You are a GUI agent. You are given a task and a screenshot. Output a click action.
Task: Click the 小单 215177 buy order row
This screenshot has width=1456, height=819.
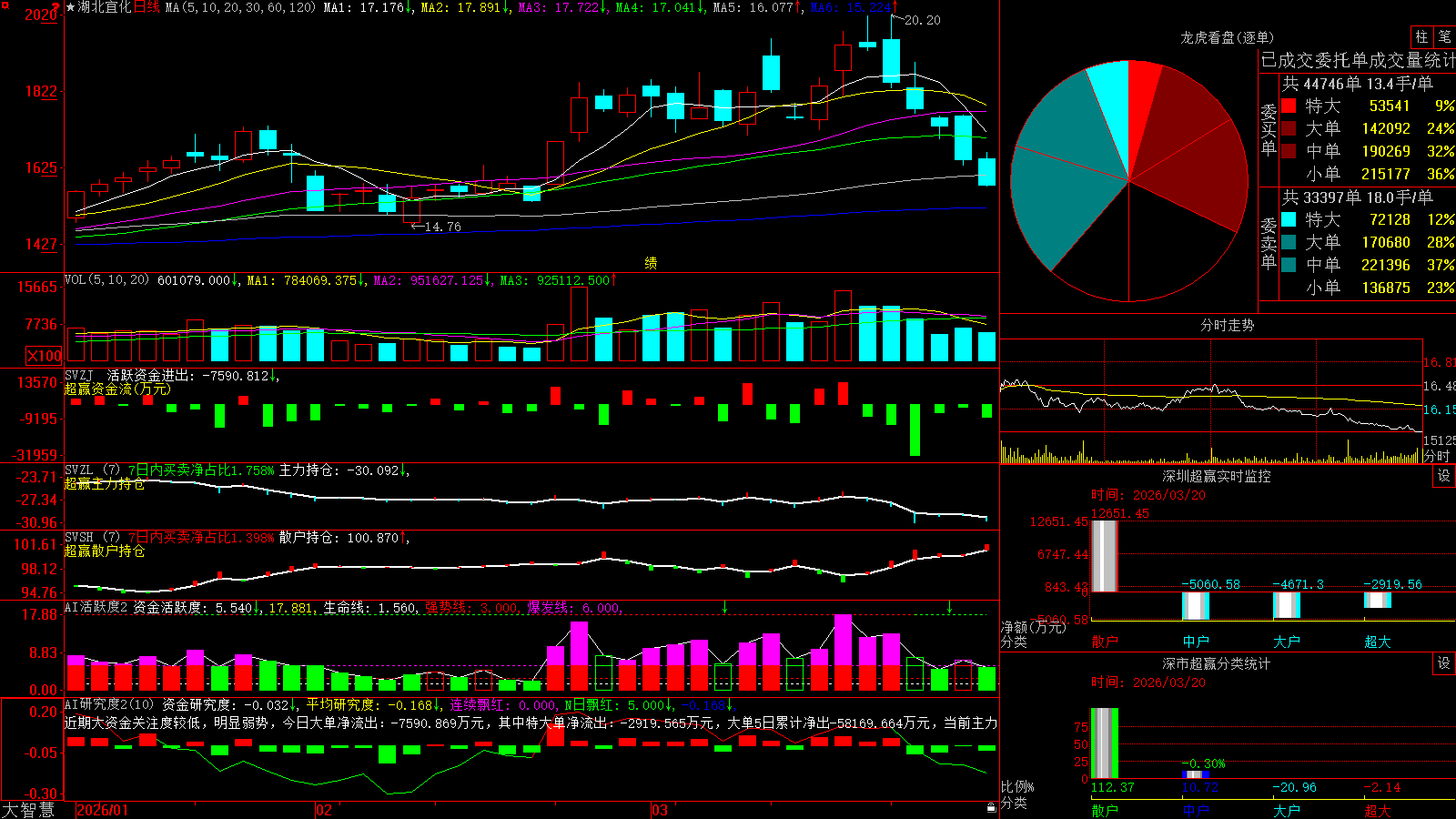tap(1368, 174)
